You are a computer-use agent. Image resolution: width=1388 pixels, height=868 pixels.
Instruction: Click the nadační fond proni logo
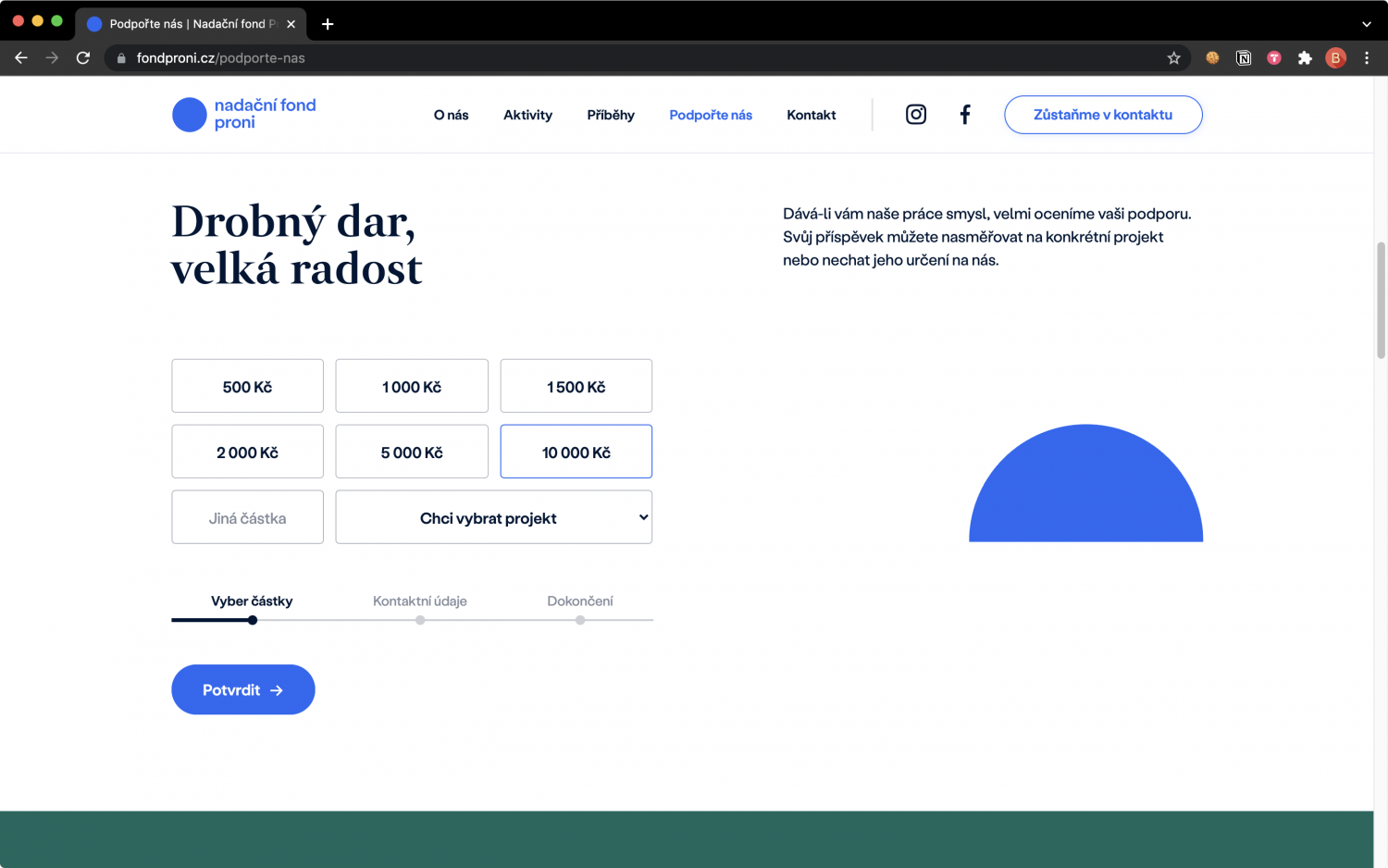pos(244,115)
